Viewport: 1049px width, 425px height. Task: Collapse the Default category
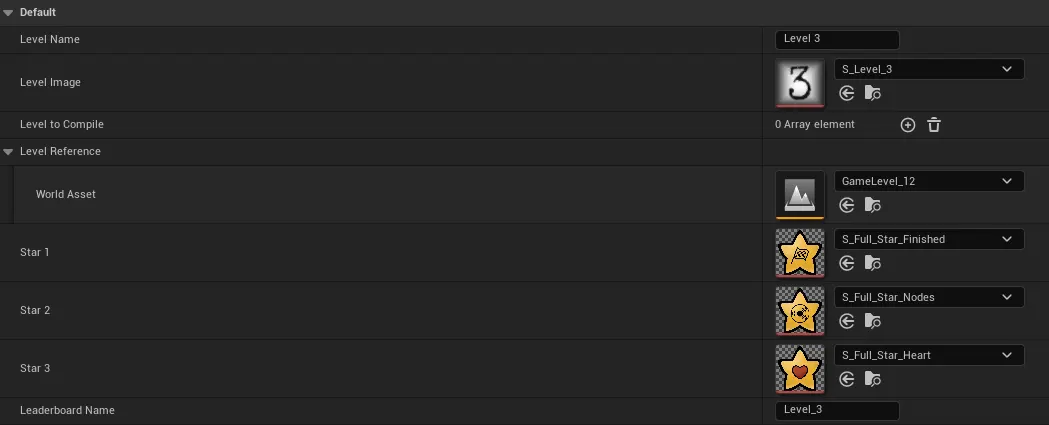tap(8, 13)
